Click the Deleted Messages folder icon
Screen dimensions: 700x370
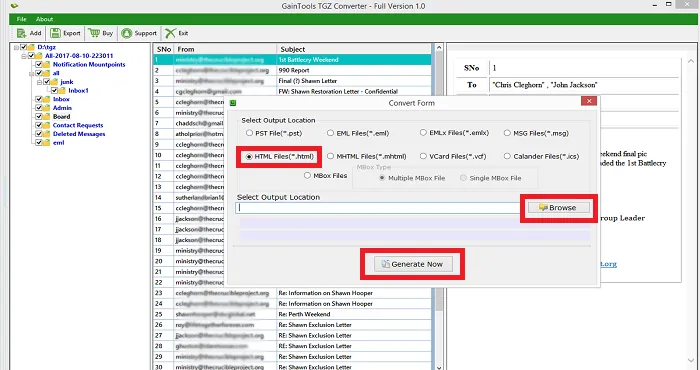pos(46,134)
